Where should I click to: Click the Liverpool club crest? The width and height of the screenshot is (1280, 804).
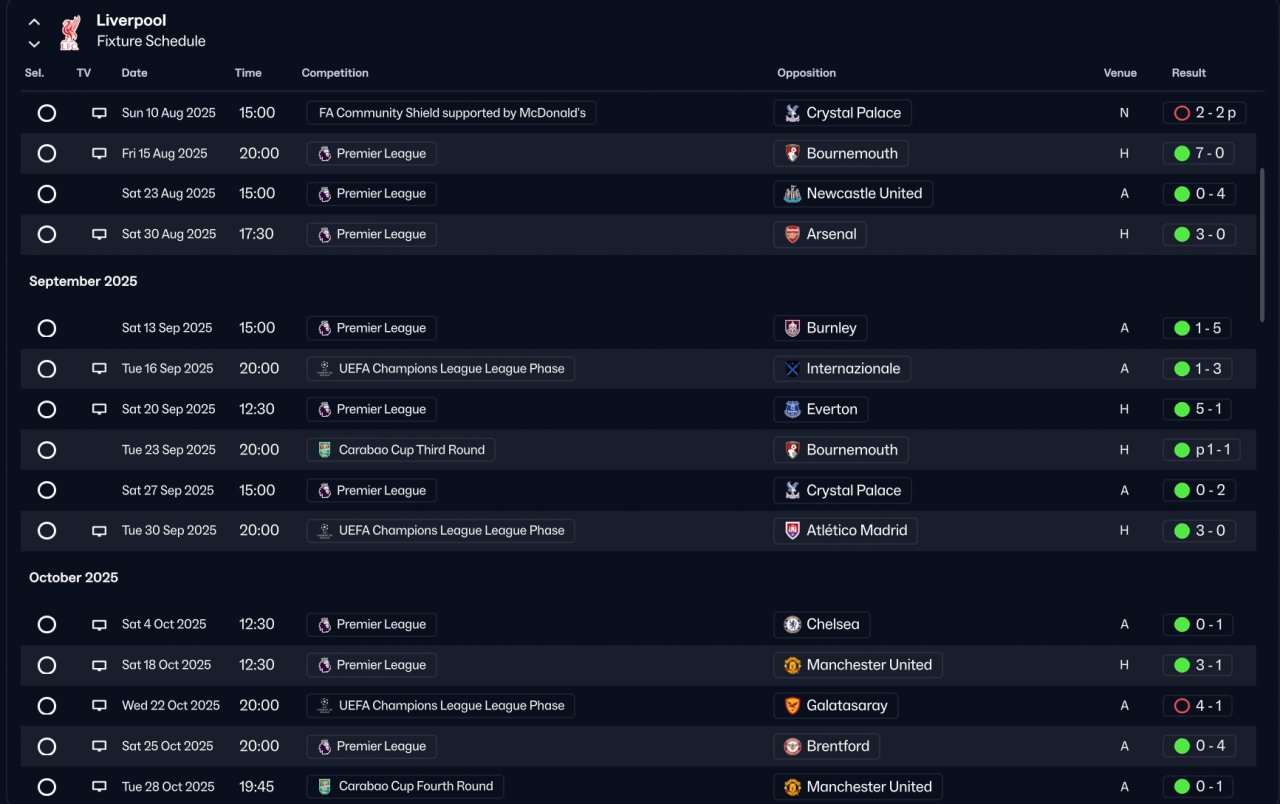pos(69,31)
